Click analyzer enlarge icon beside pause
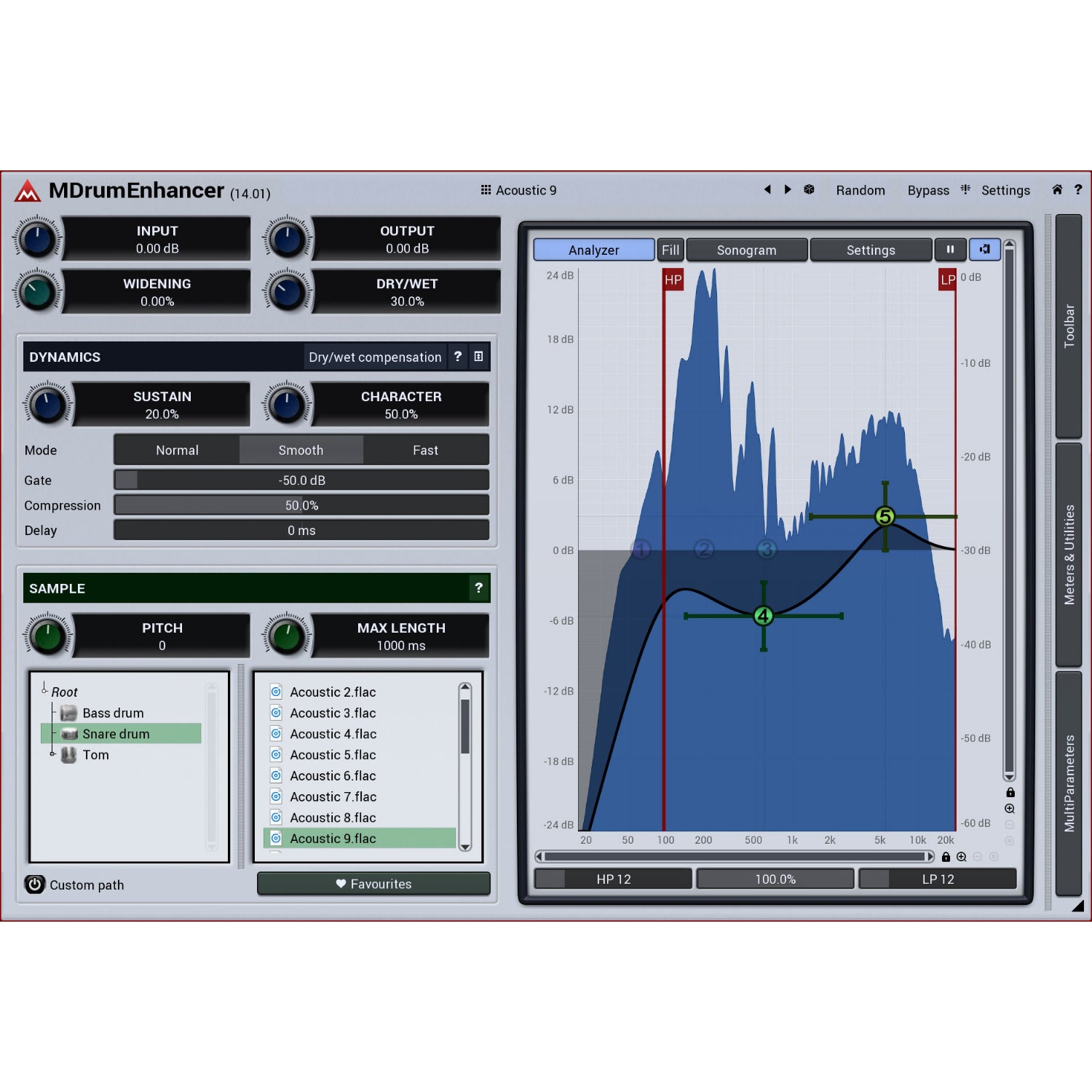 pos(984,249)
